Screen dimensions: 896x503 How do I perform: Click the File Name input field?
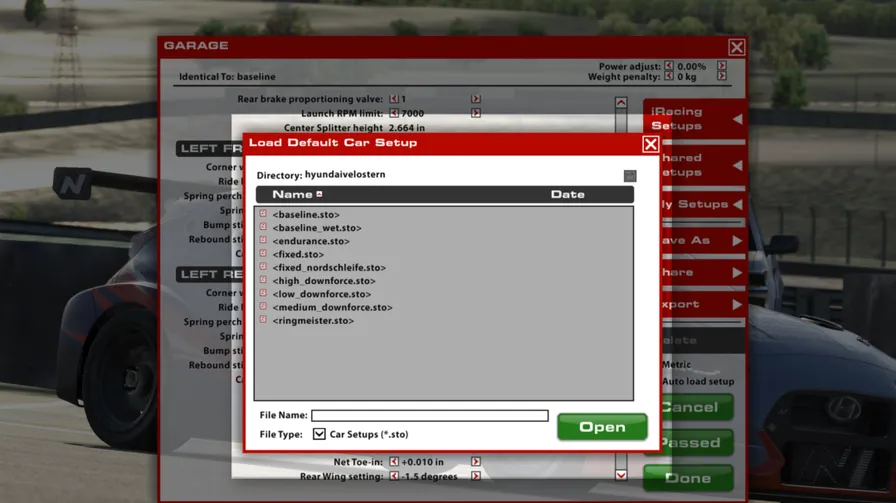point(430,416)
